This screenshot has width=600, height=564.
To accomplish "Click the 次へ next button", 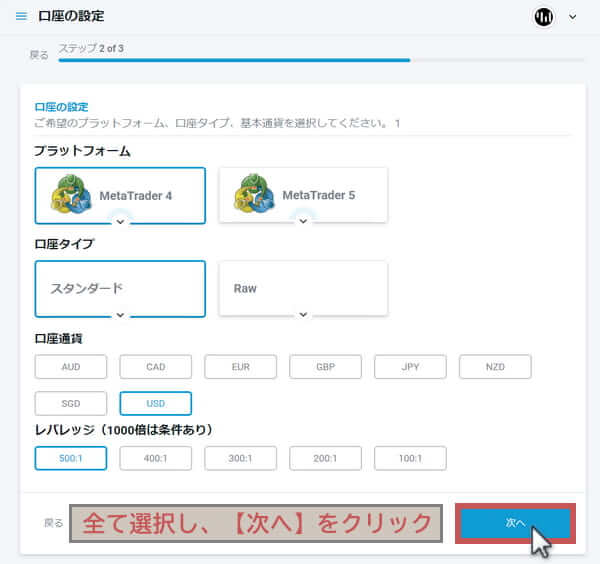I will [x=515, y=523].
